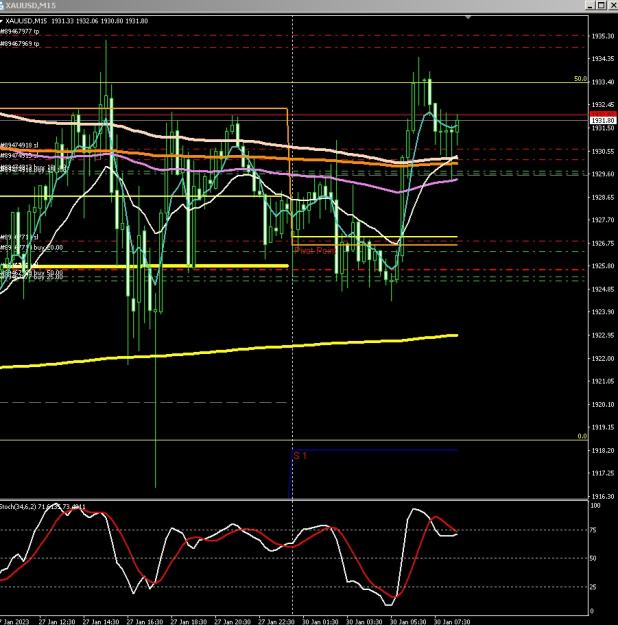Select the #89467977 tp order label
This screenshot has width=618, height=625.
[20, 31]
